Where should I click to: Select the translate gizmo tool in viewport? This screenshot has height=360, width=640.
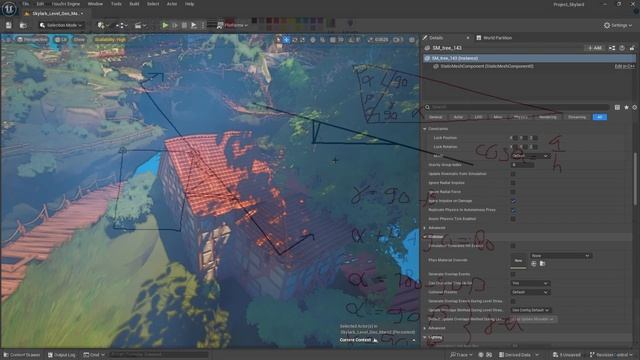(x=287, y=40)
